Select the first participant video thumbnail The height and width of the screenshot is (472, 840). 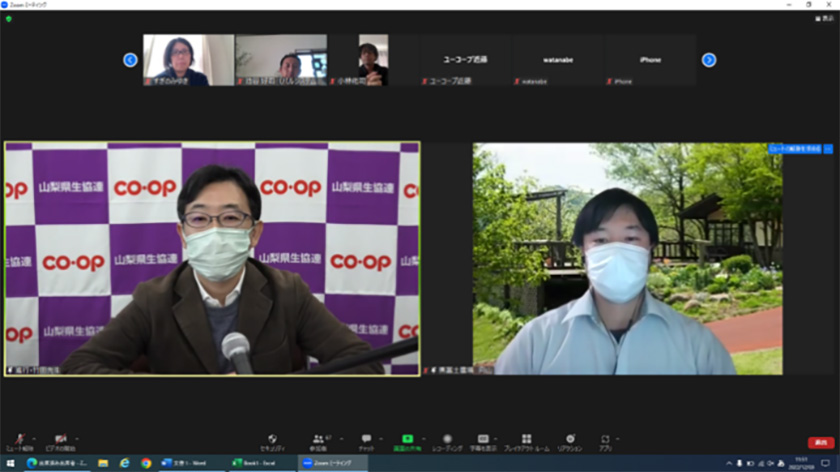[189, 60]
